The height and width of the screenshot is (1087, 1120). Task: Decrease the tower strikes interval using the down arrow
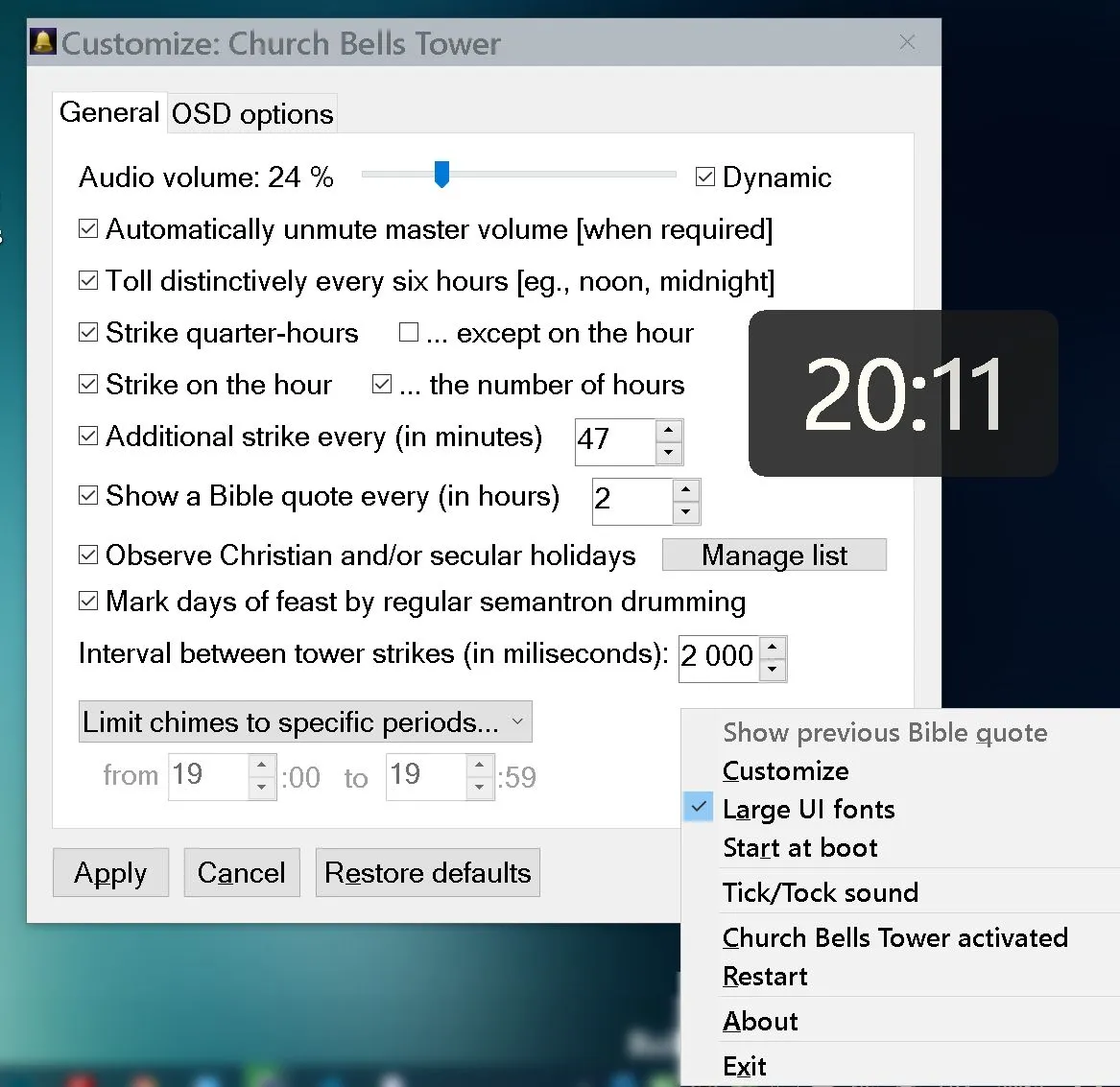coord(772,669)
